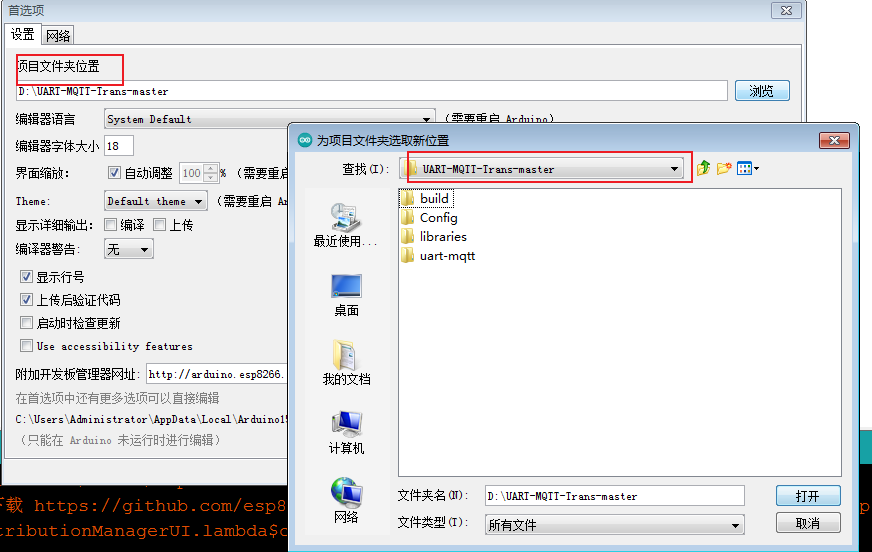This screenshot has height=552, width=872.
Task: Open Network location in sidebar
Action: 346,499
